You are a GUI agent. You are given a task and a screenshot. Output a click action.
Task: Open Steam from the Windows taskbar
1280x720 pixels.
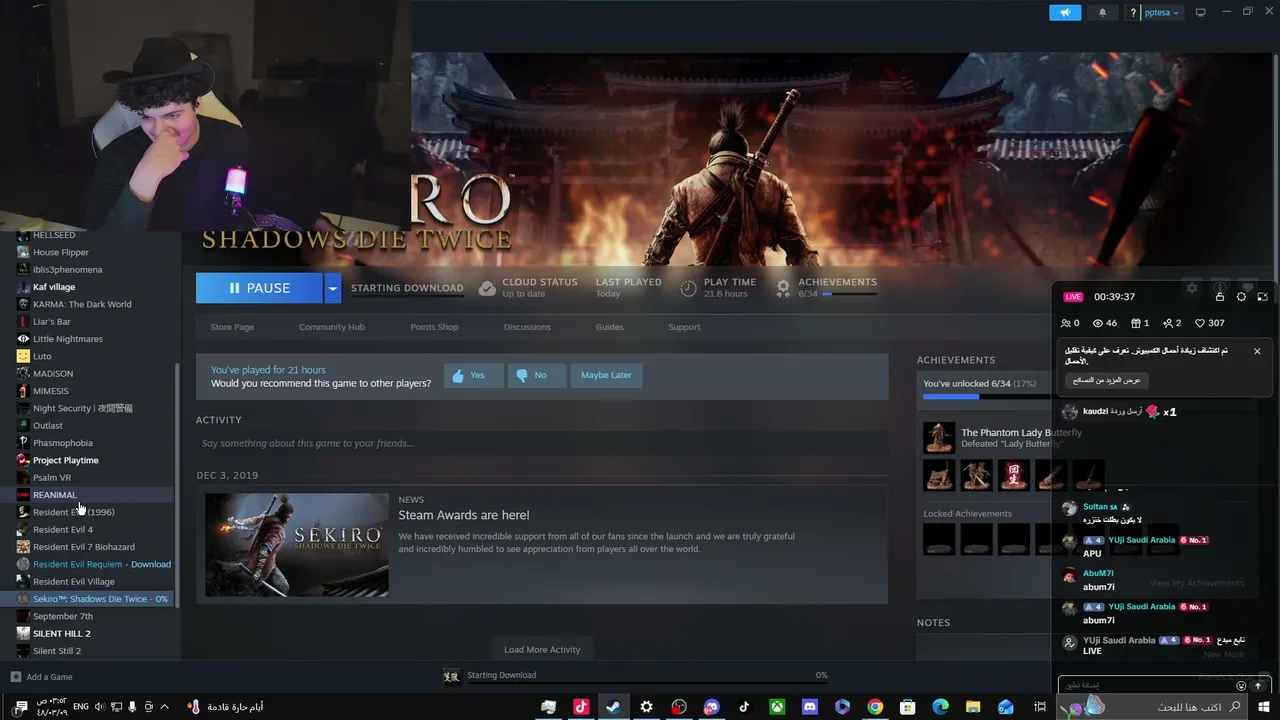tap(613, 707)
